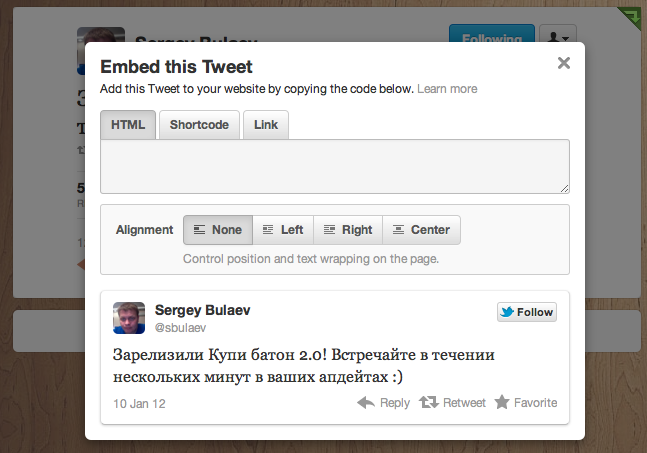Switch to the HTML tab
This screenshot has height=453, width=647.
coord(128,125)
